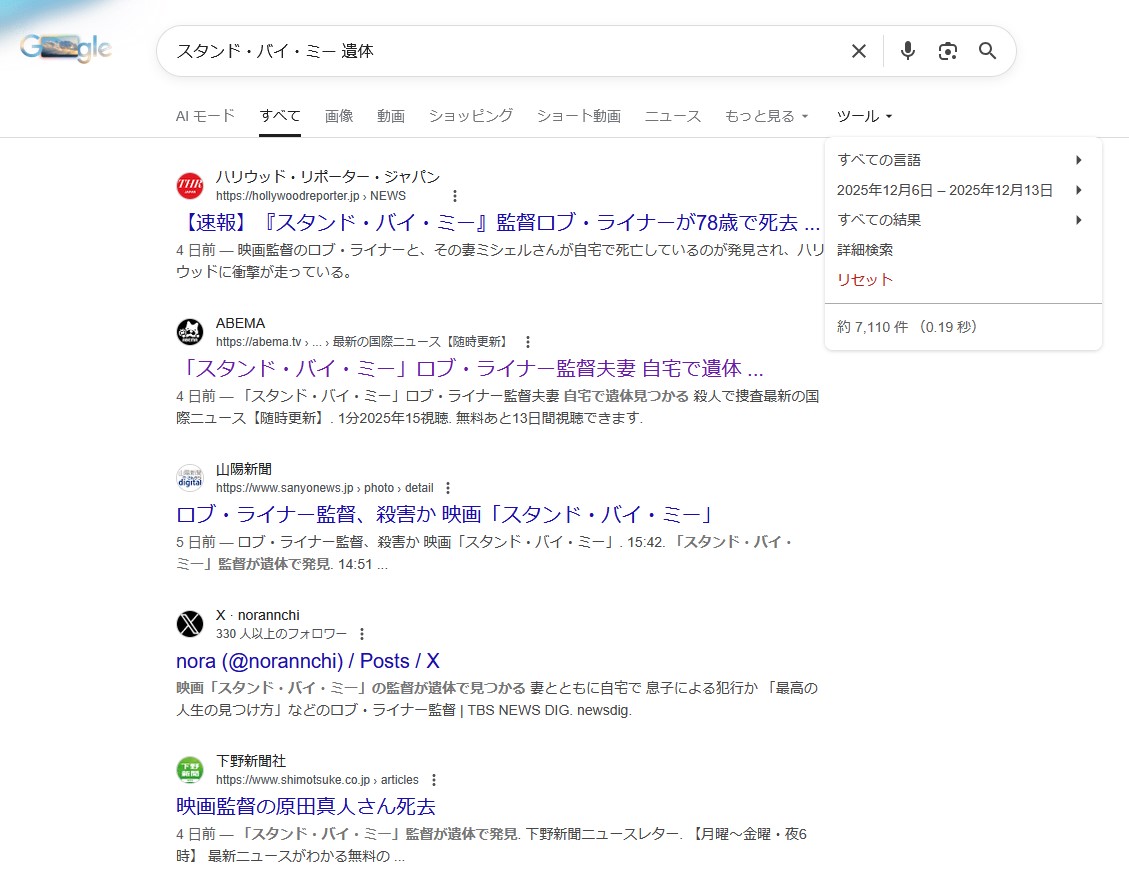Screen dimensions: 1129x879
Task: Start voice search with microphone icon
Action: pos(907,51)
